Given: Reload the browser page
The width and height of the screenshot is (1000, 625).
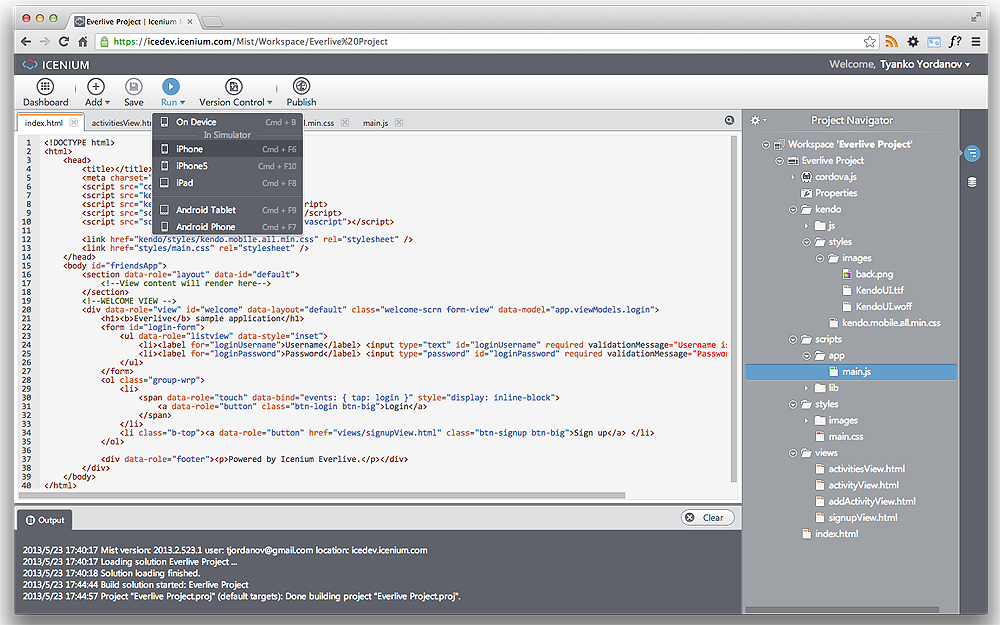Looking at the screenshot, I should pos(64,41).
